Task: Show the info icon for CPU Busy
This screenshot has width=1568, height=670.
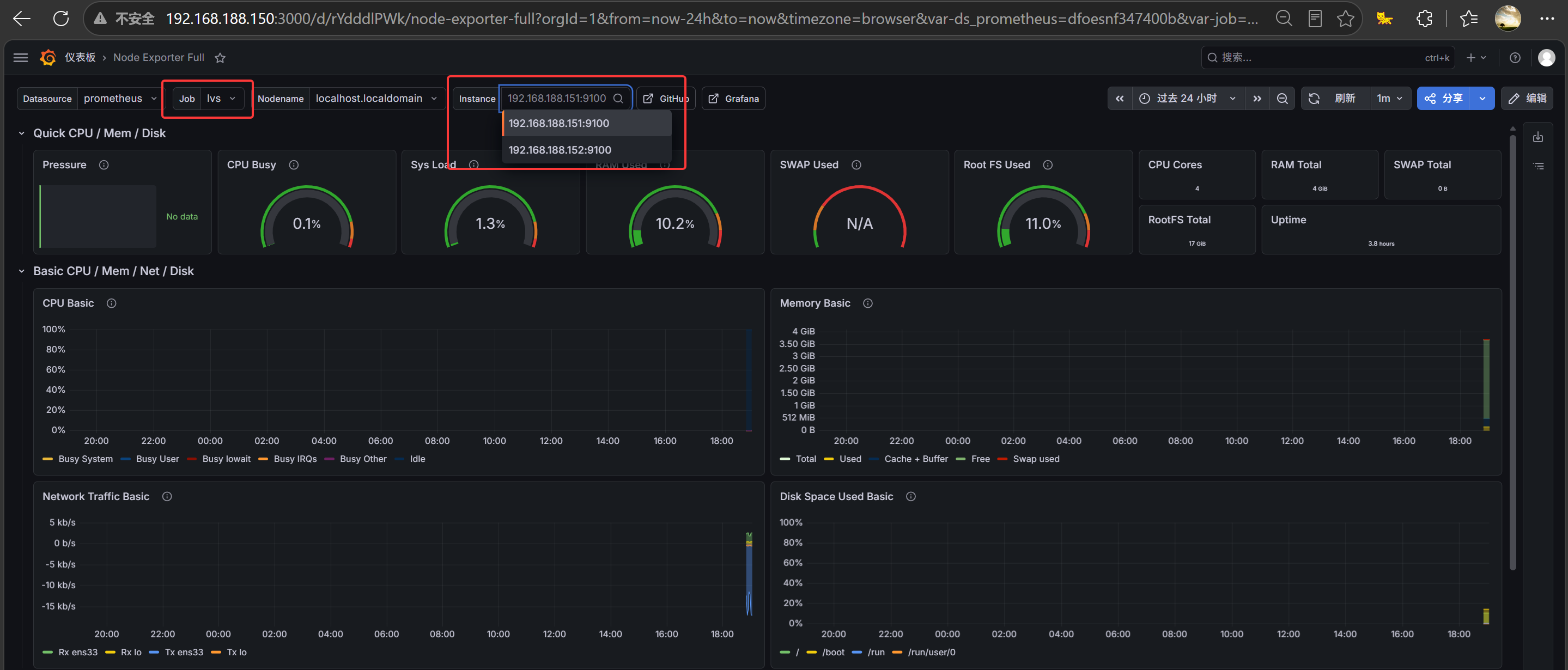Action: 294,165
